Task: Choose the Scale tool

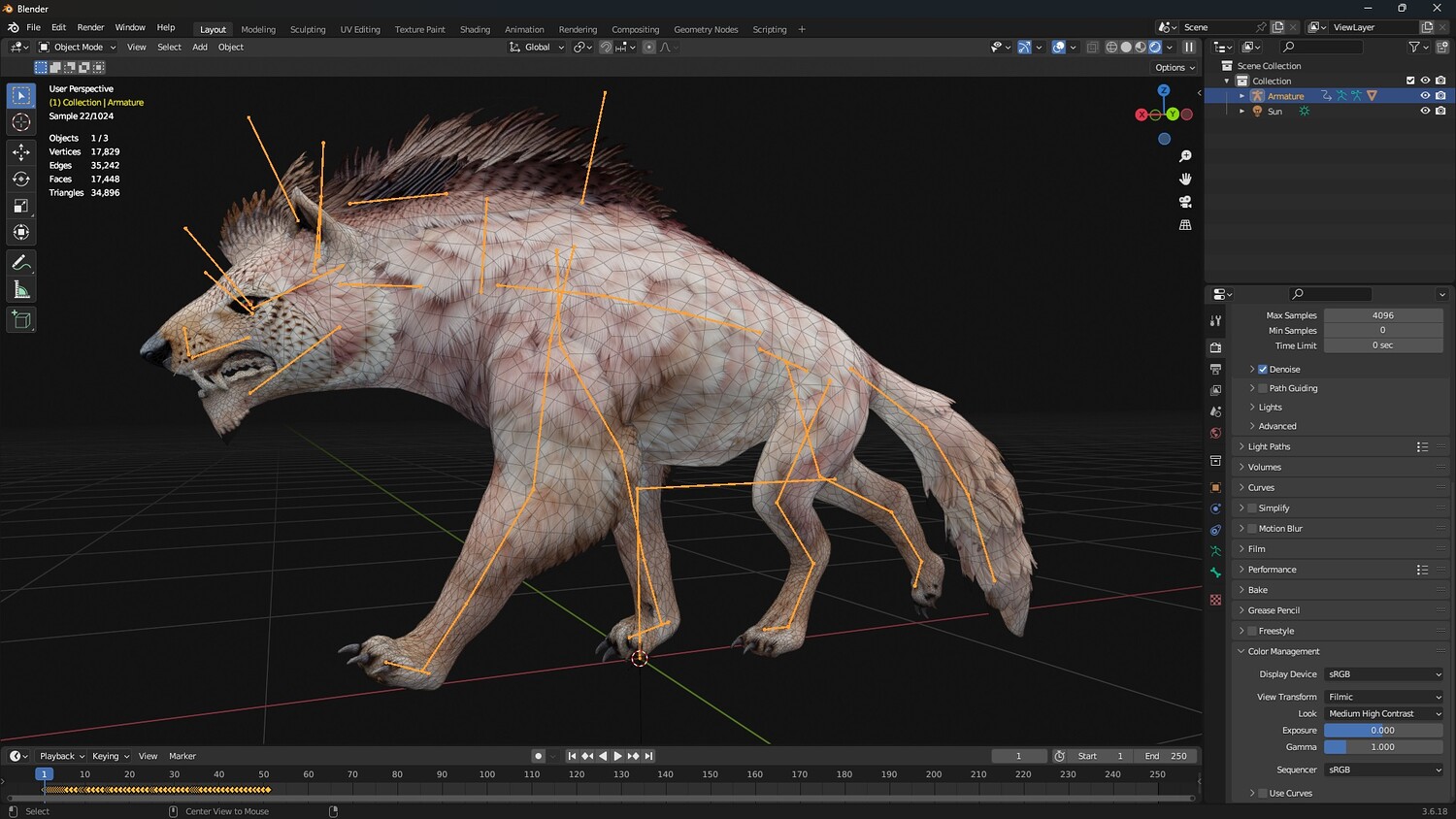Action: click(21, 206)
